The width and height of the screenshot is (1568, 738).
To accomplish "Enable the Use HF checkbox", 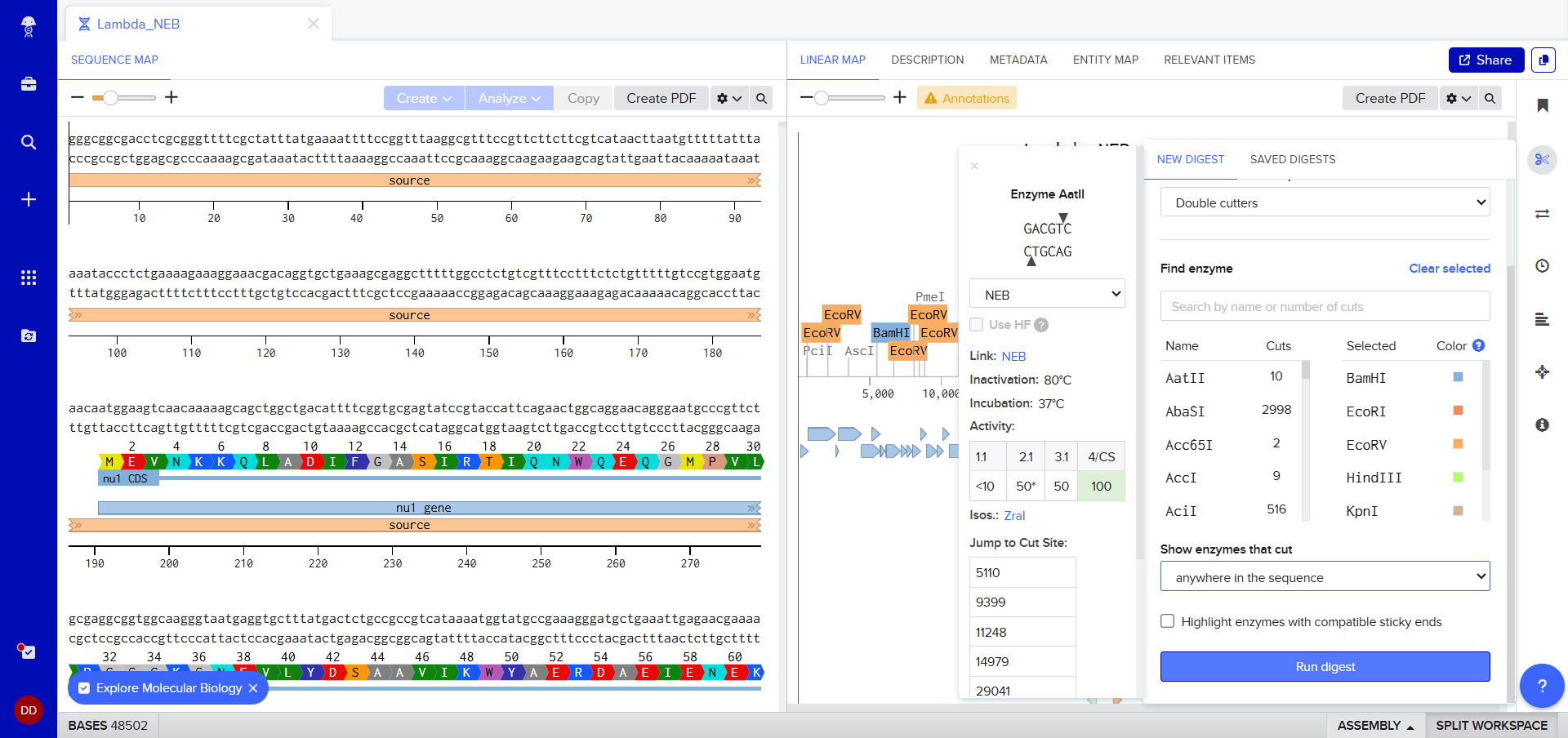I will click(x=977, y=325).
